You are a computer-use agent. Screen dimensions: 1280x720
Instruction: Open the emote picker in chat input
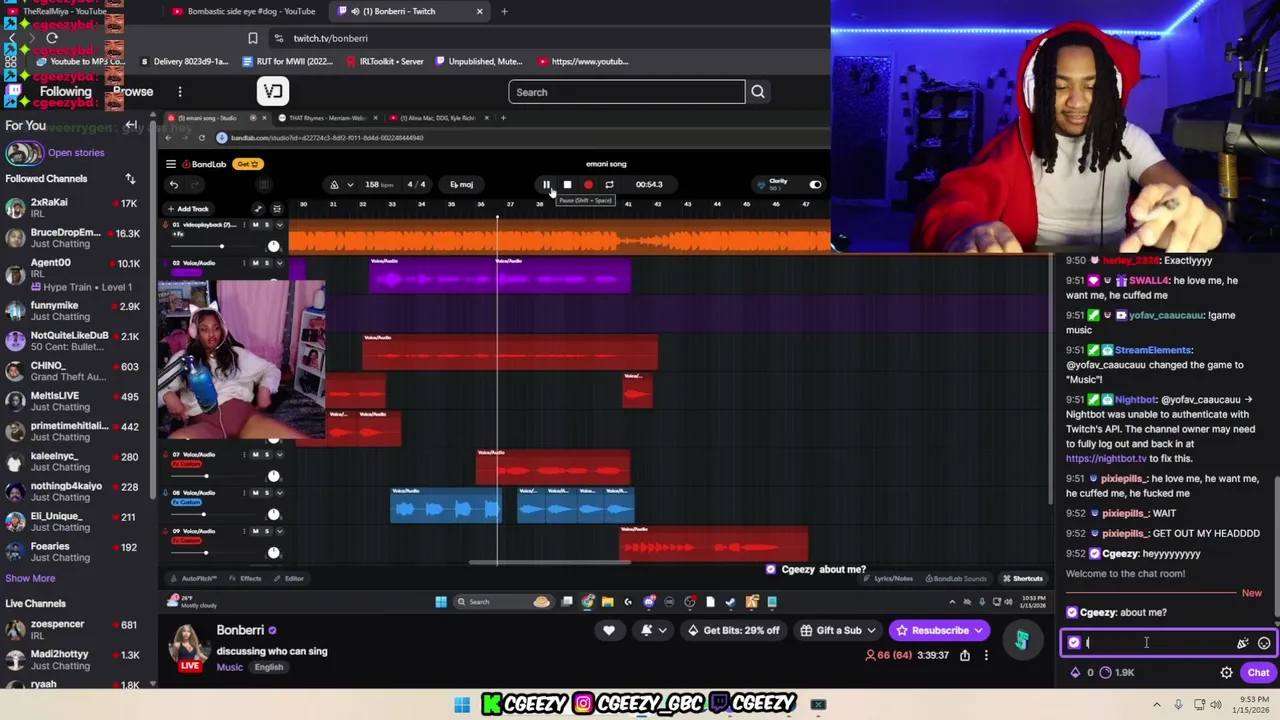(x=1264, y=643)
